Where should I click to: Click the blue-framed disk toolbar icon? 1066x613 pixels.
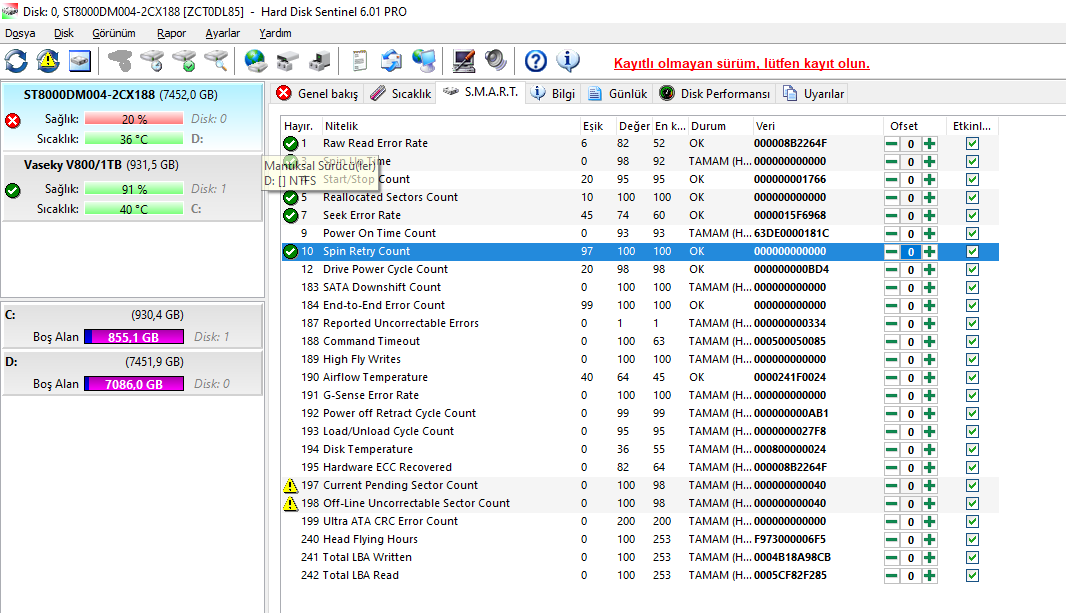click(x=80, y=61)
